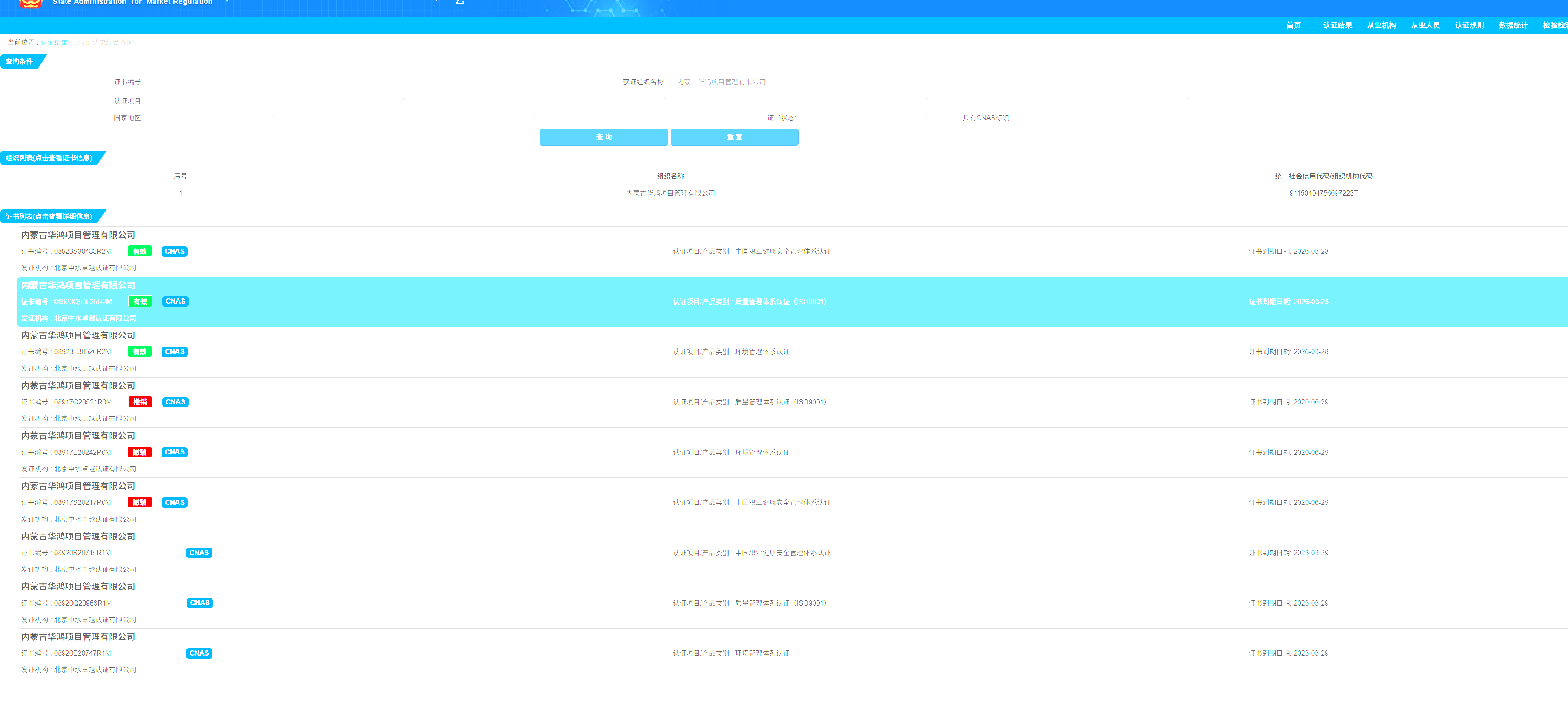The height and width of the screenshot is (726, 1568).
Task: Click the red 撤销 badge for certificate 08917Q20521R0M
Action: [140, 402]
